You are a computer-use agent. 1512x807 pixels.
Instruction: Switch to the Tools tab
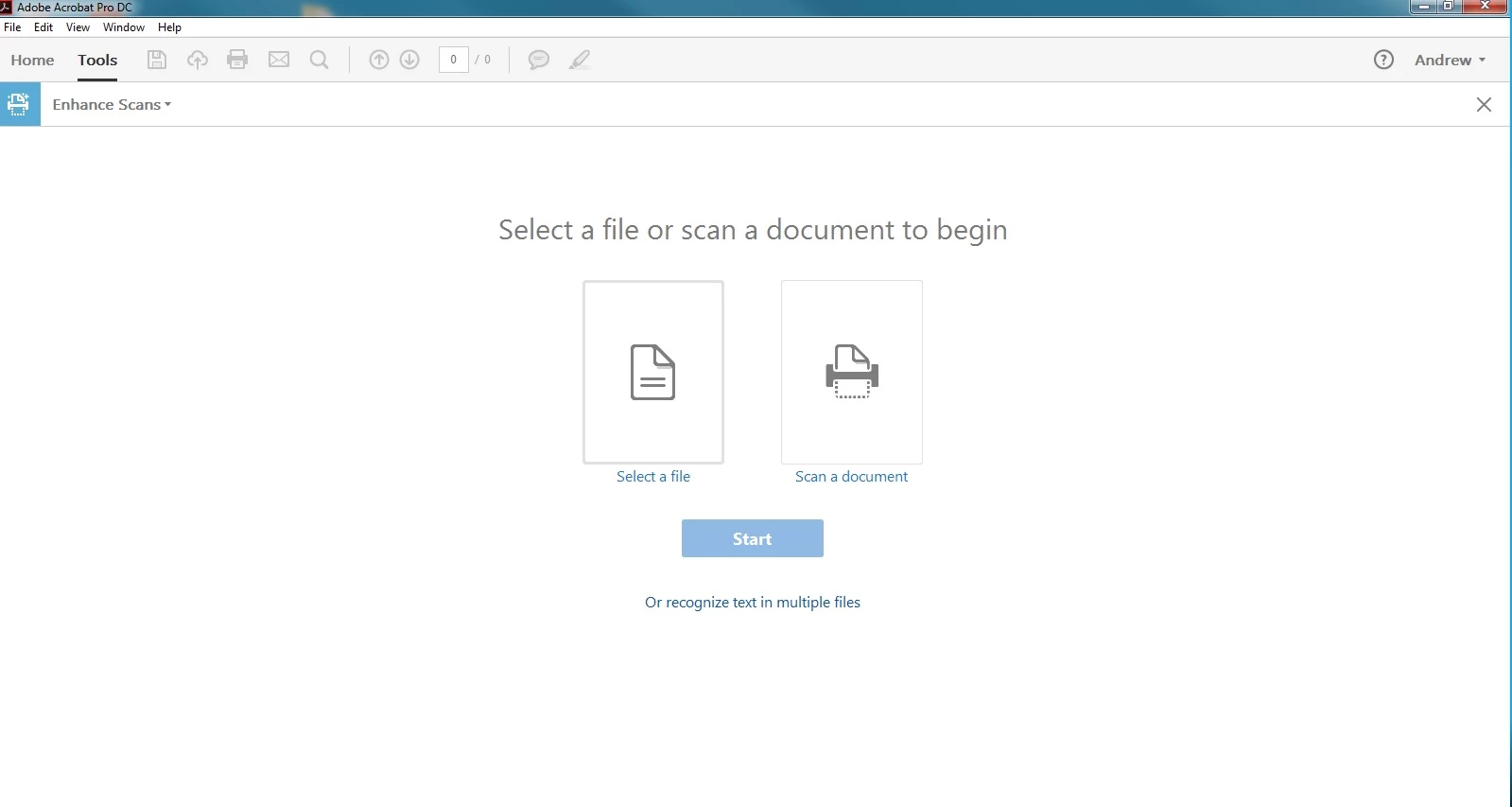(97, 60)
